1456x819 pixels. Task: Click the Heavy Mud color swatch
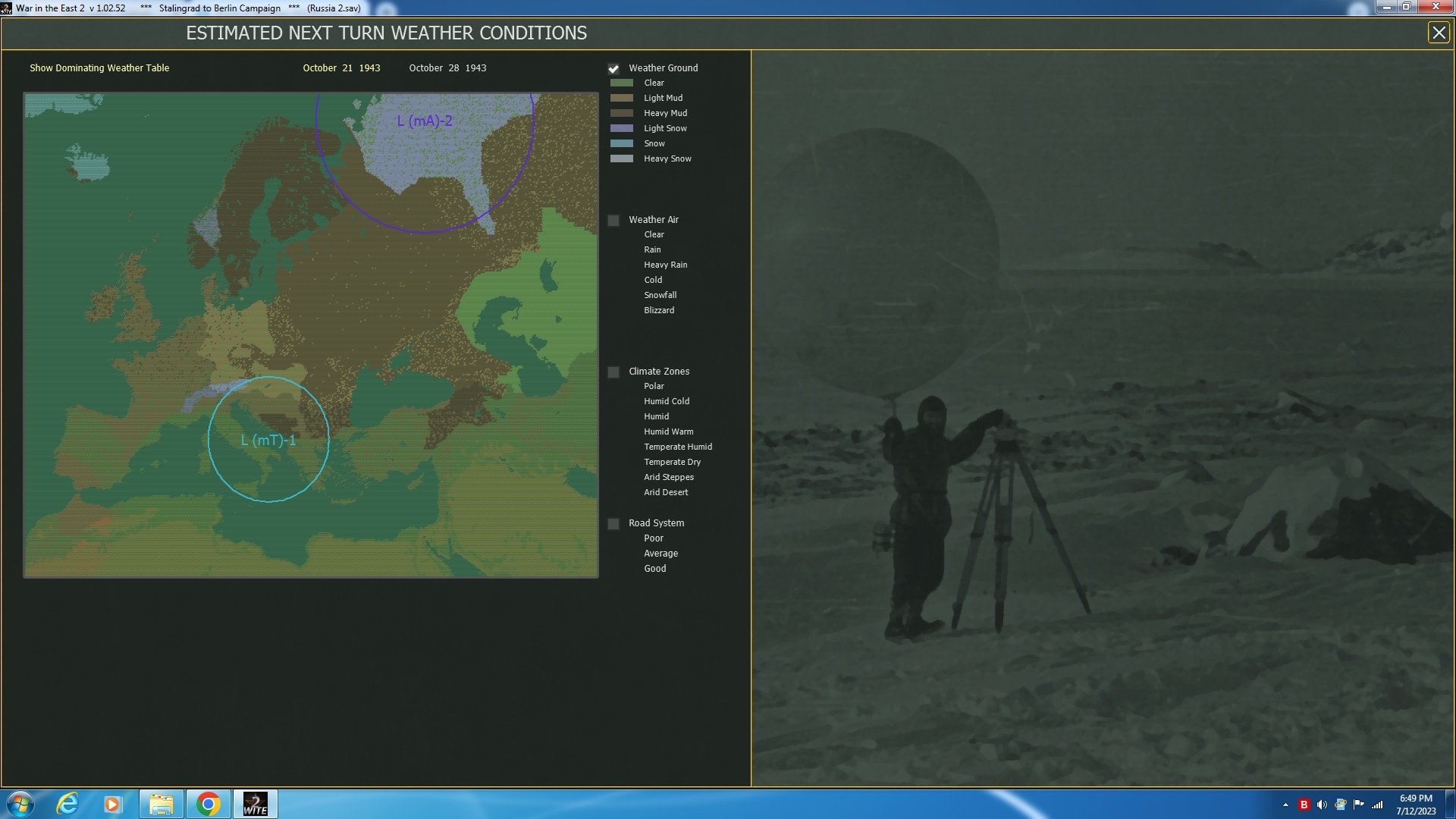pos(622,113)
